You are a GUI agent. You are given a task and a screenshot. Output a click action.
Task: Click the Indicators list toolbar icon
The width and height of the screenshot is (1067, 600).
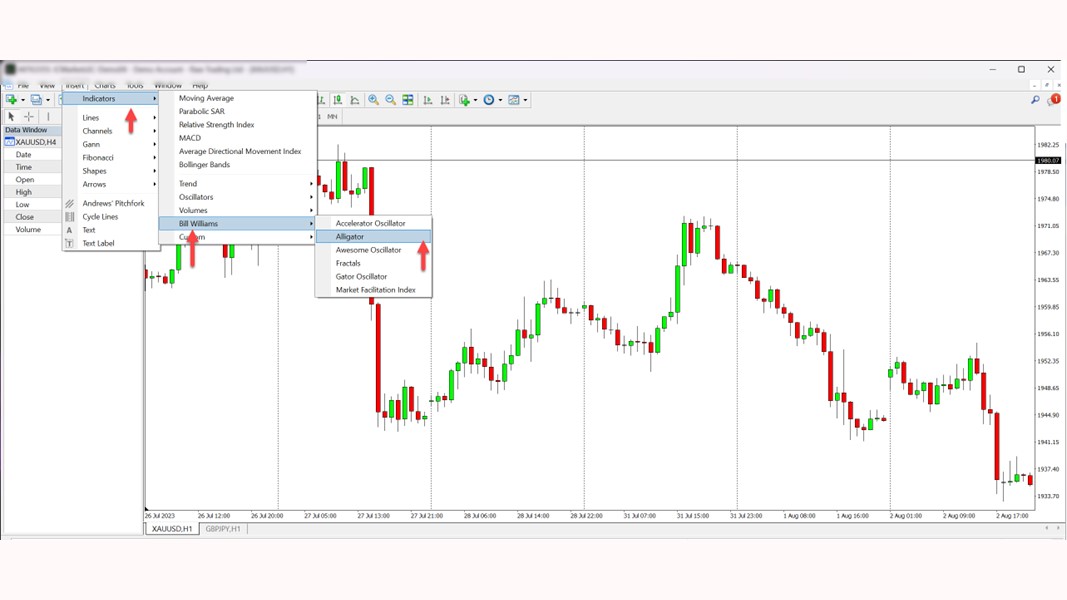tap(464, 100)
